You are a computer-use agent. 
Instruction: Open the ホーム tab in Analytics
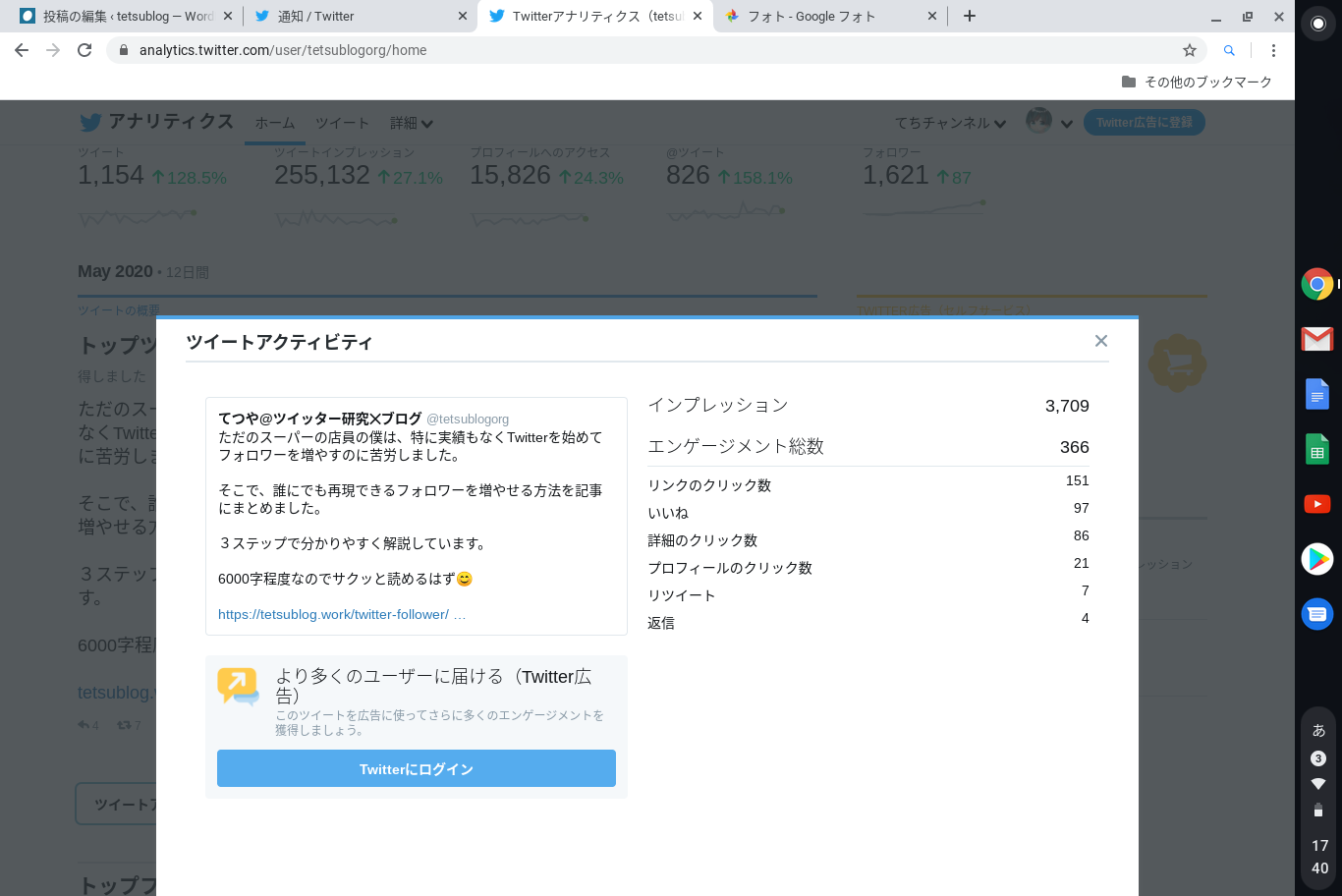[275, 123]
